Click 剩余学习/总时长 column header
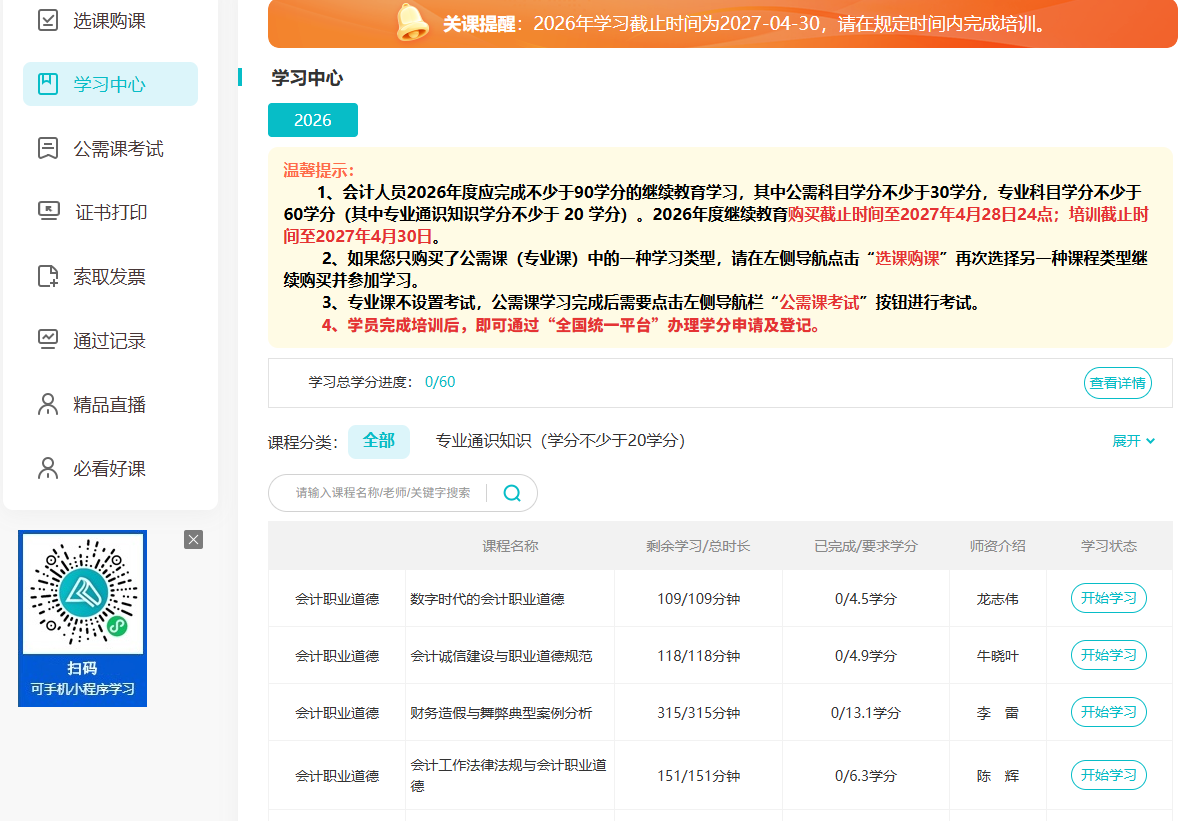The width and height of the screenshot is (1203, 821). pos(699,547)
